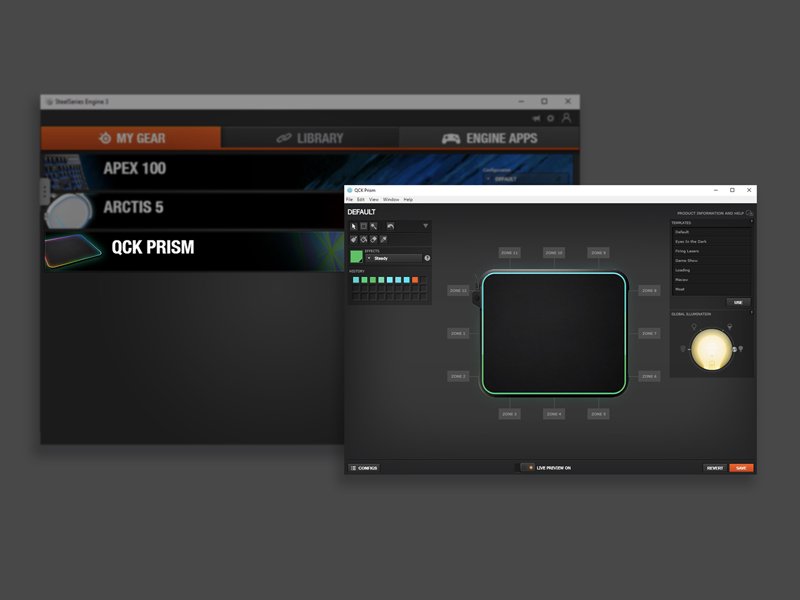800x600 pixels.
Task: Open the user account icon in Engine window
Action: 566,118
